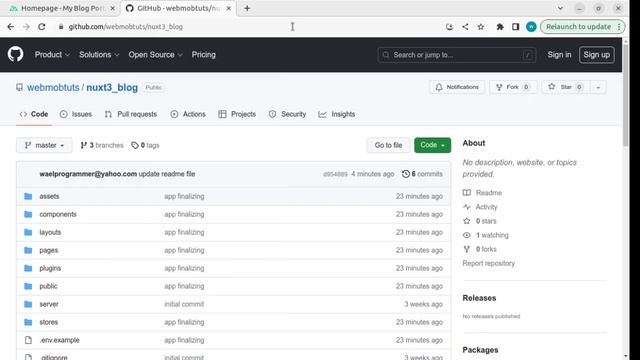Viewport: 640px width, 360px height.
Task: Click the GitHub logo in the header
Action: (x=16, y=54)
